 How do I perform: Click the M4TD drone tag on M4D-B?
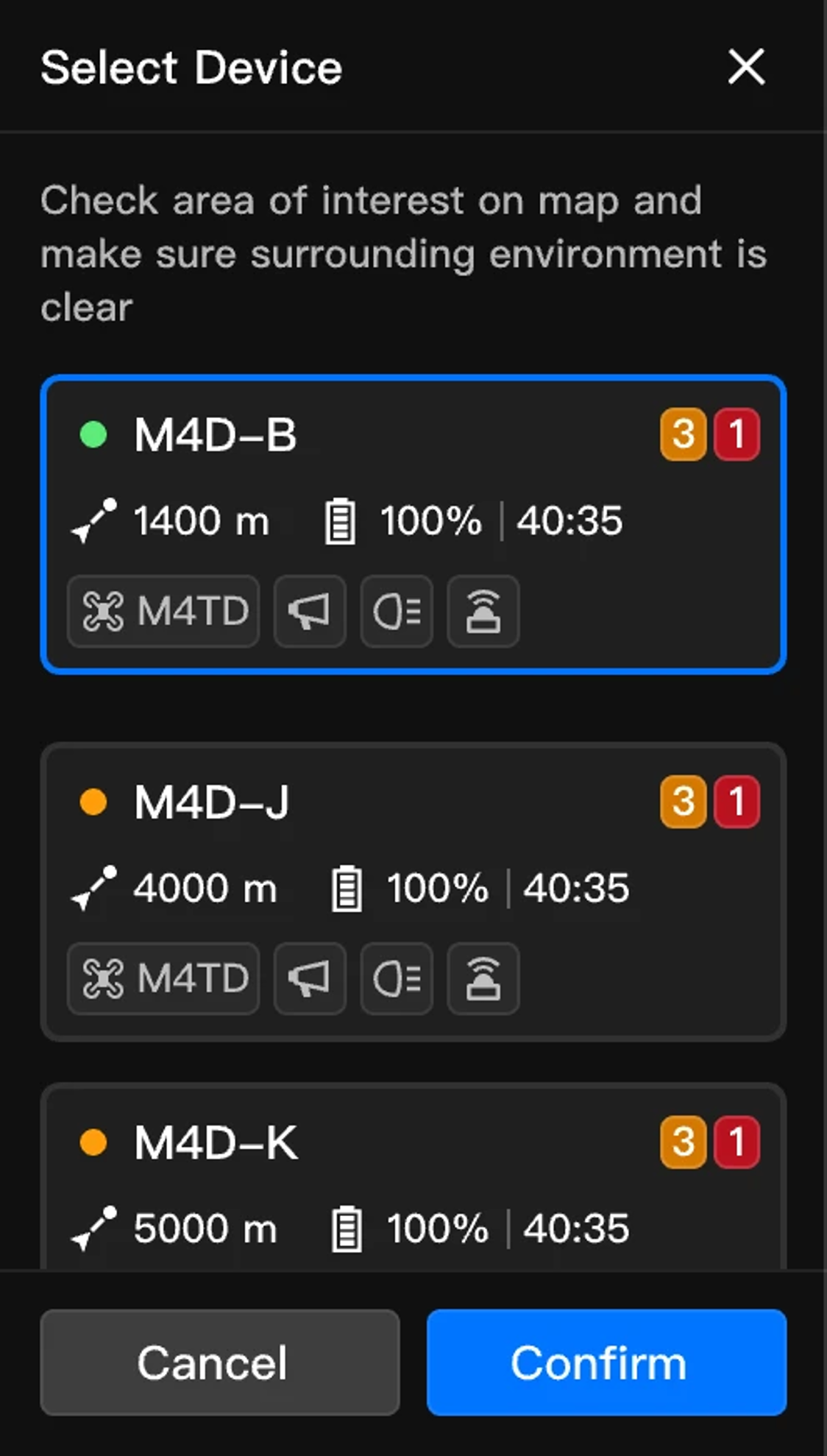163,612
